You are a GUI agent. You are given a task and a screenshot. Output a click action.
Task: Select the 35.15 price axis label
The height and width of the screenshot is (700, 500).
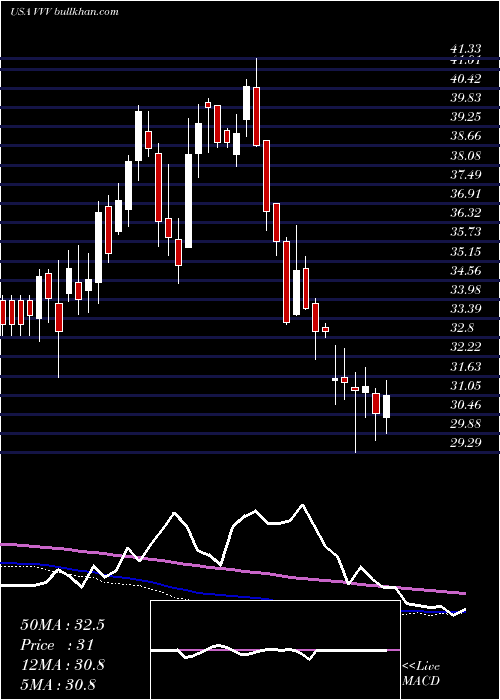coord(466,251)
